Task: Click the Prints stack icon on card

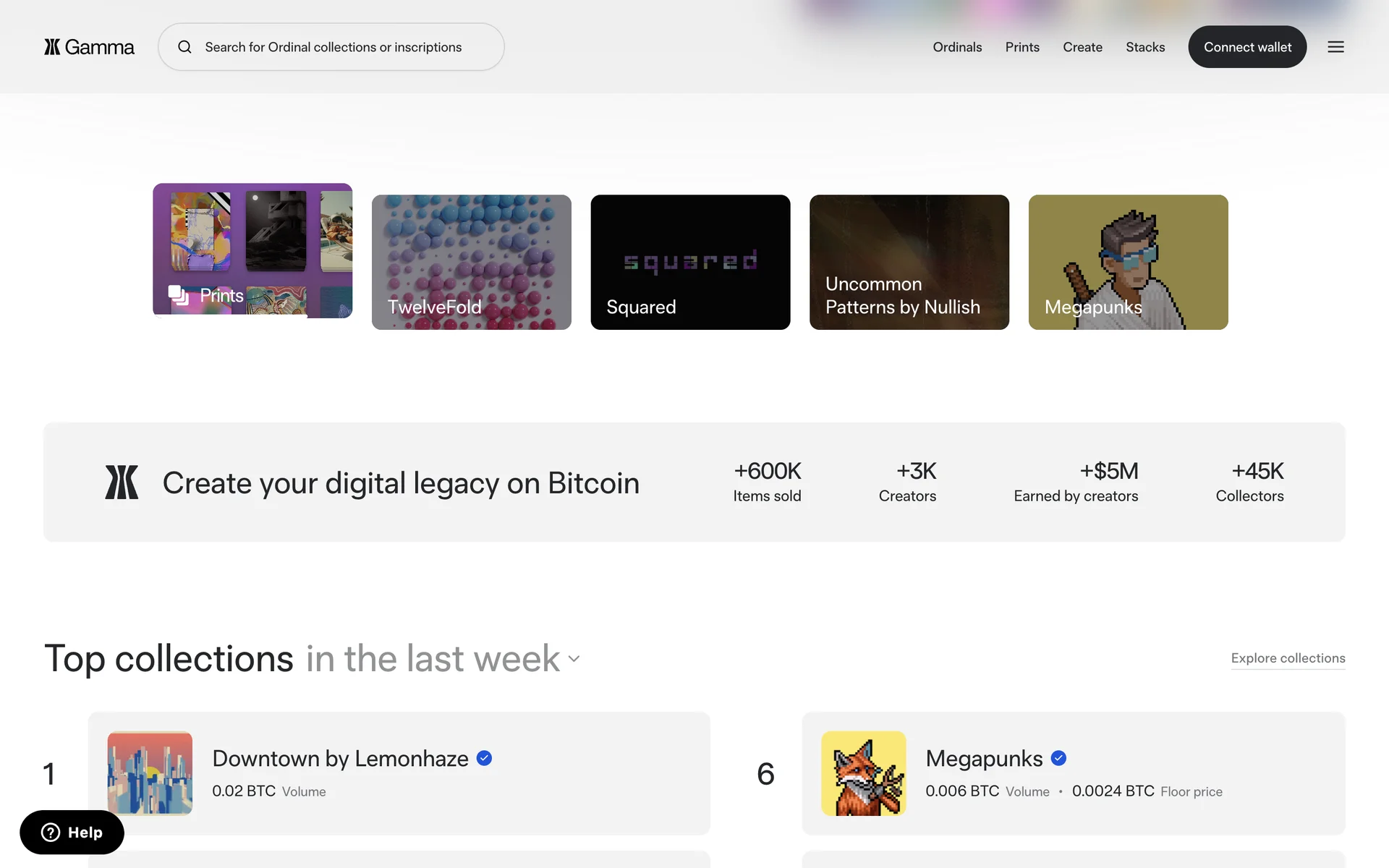Action: (178, 295)
